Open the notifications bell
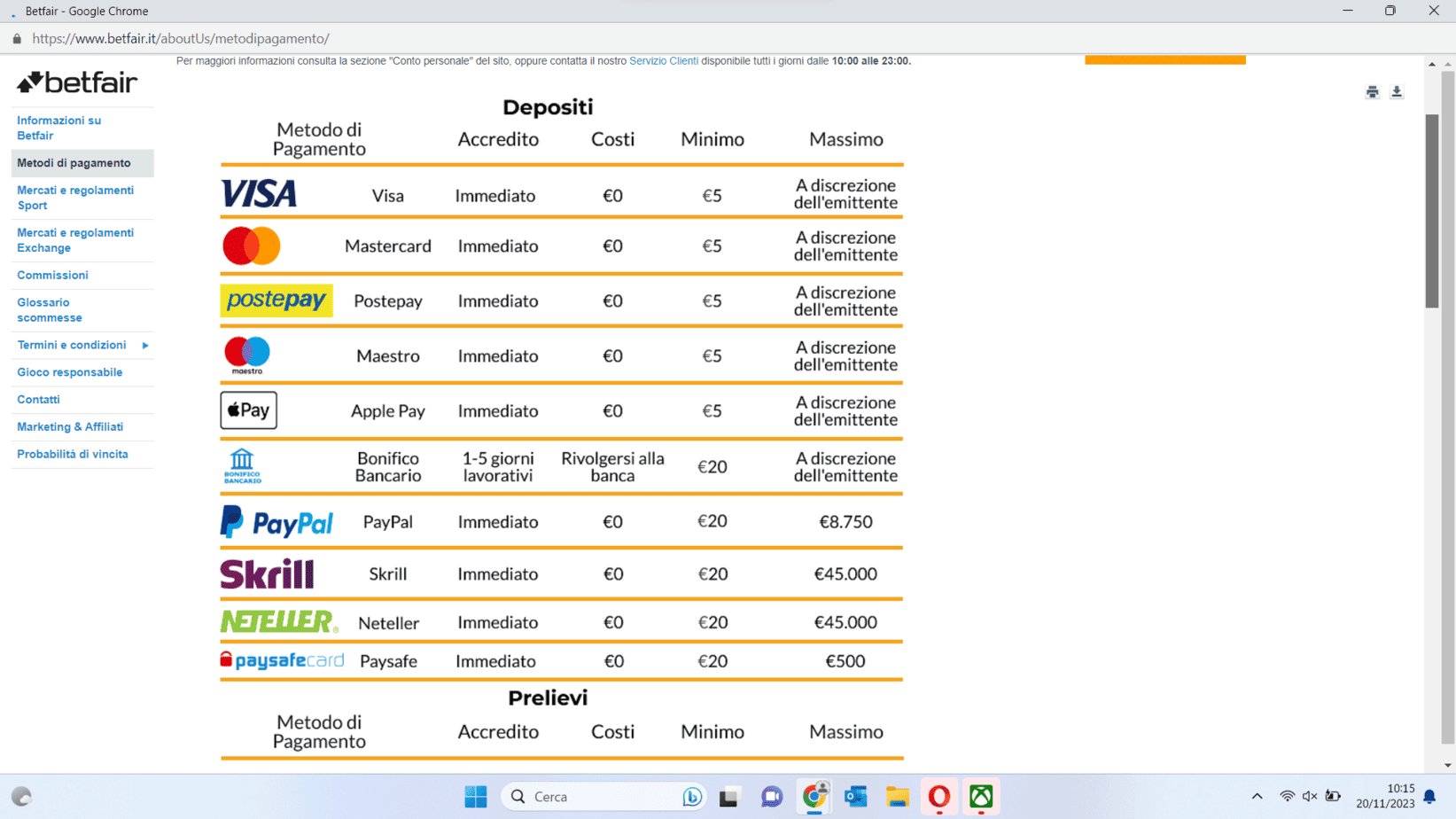Viewport: 1456px width, 819px height. (x=1429, y=797)
